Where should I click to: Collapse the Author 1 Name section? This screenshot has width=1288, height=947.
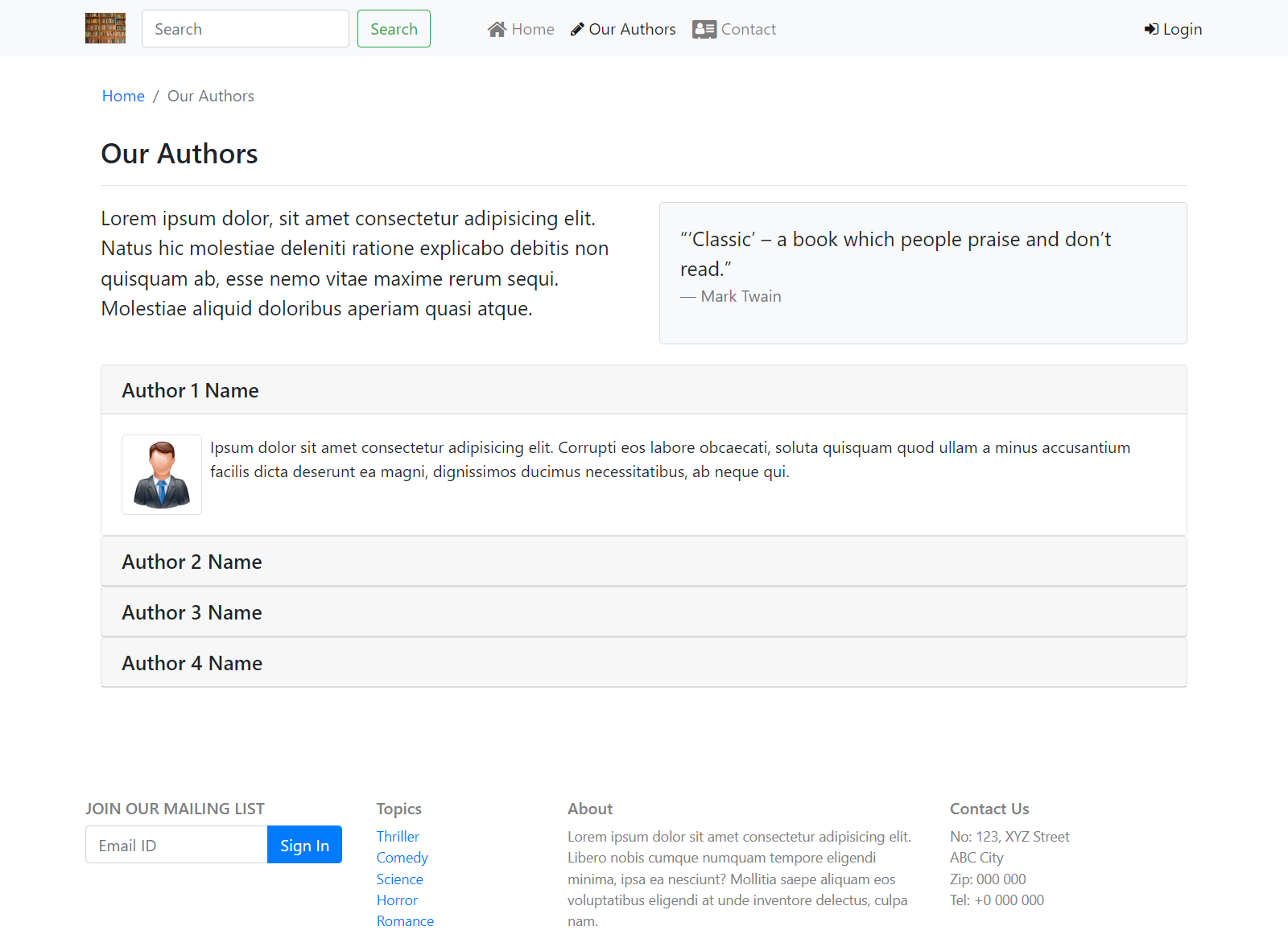click(190, 389)
